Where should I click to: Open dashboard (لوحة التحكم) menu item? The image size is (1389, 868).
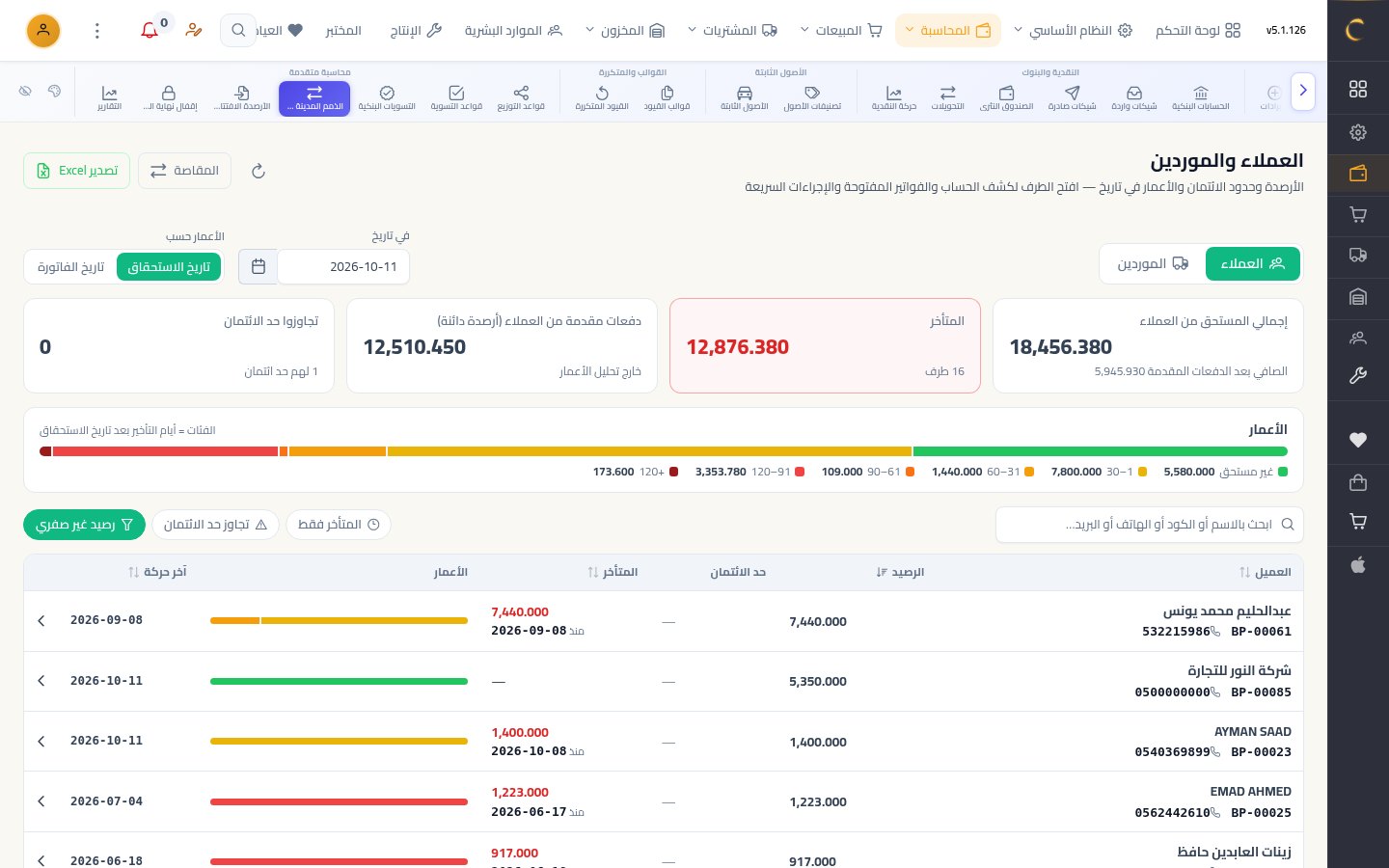(x=1198, y=31)
